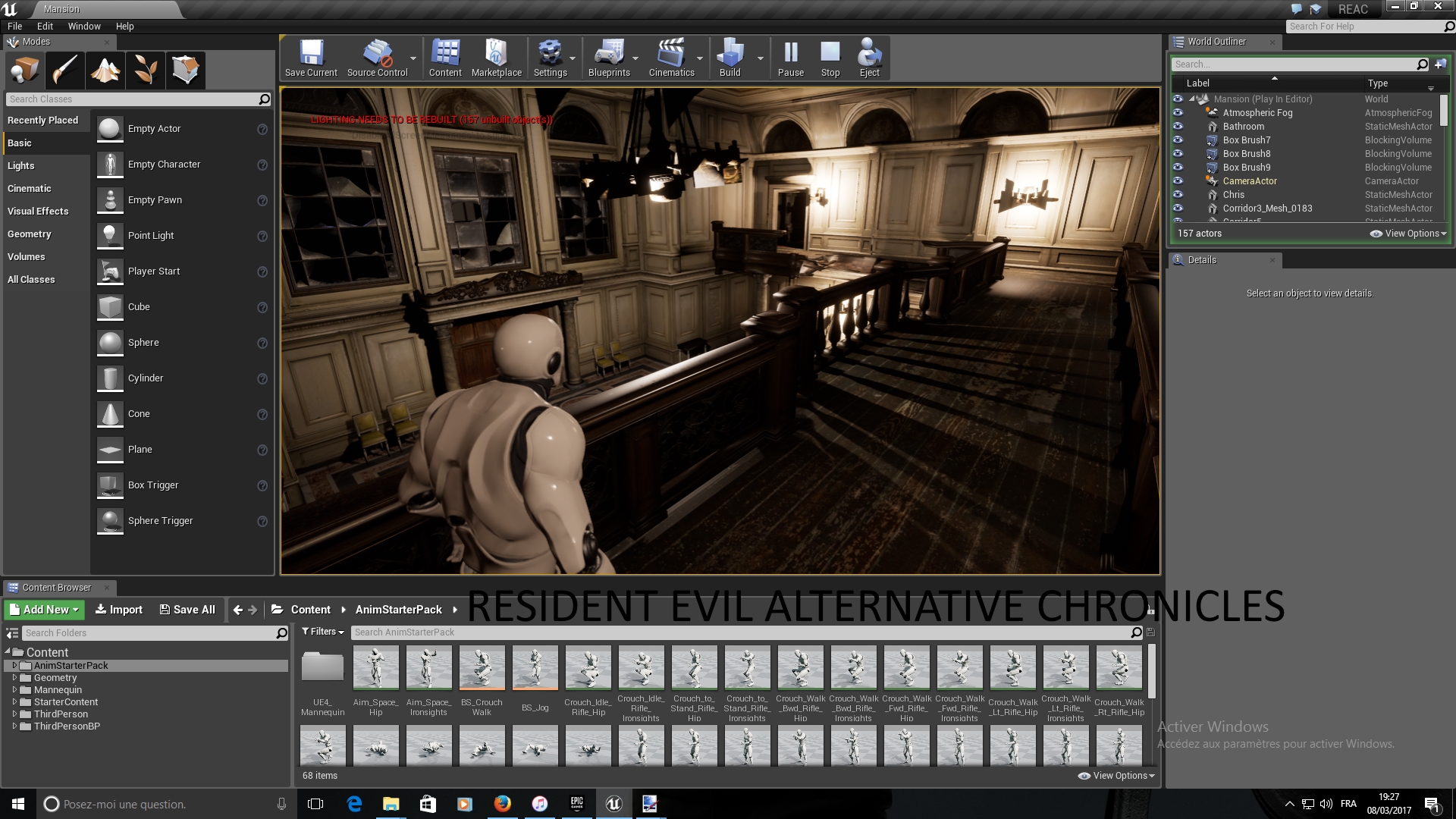Click the Import button
The width and height of the screenshot is (1456, 819).
(x=118, y=610)
